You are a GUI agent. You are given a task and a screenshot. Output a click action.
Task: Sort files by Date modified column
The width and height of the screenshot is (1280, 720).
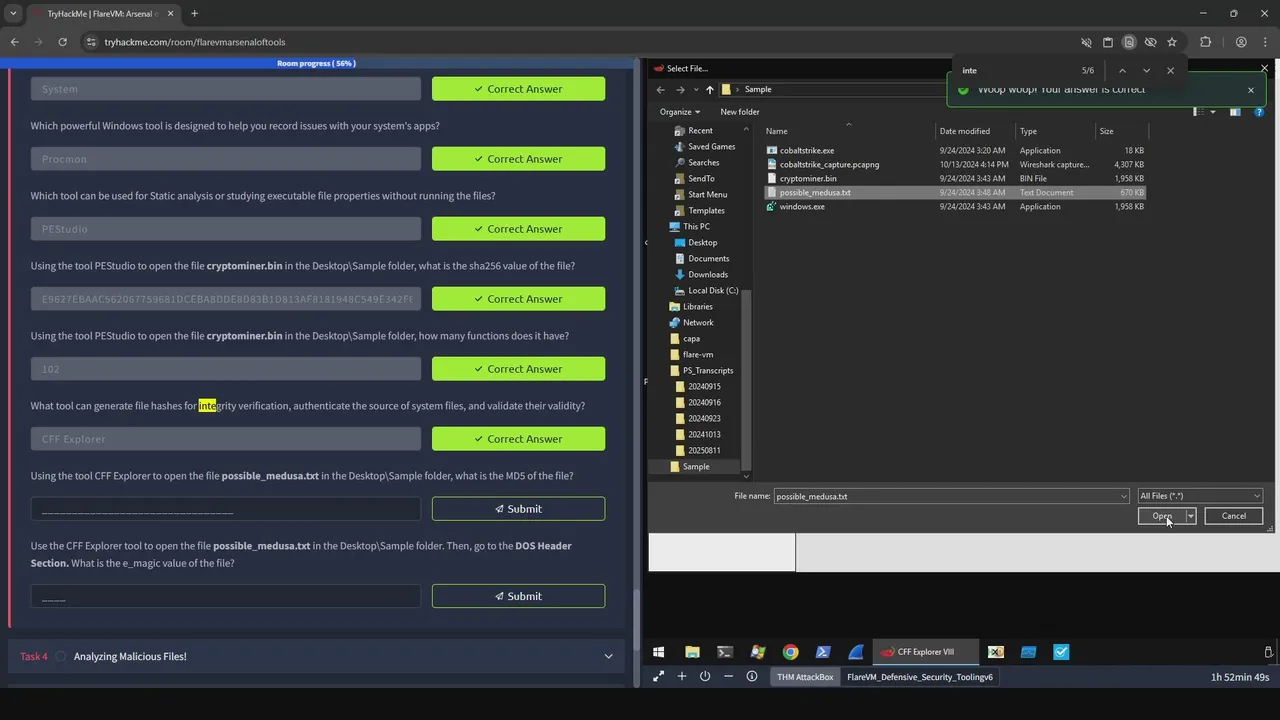(x=965, y=131)
